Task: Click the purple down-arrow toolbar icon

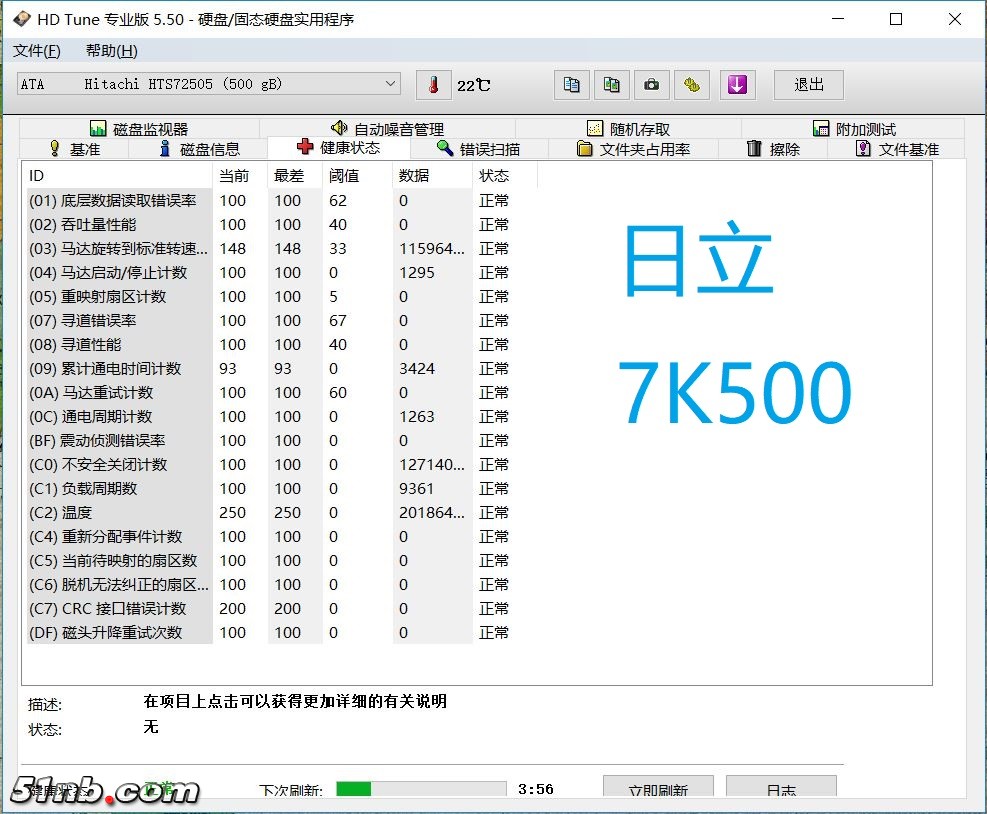Action: point(737,85)
